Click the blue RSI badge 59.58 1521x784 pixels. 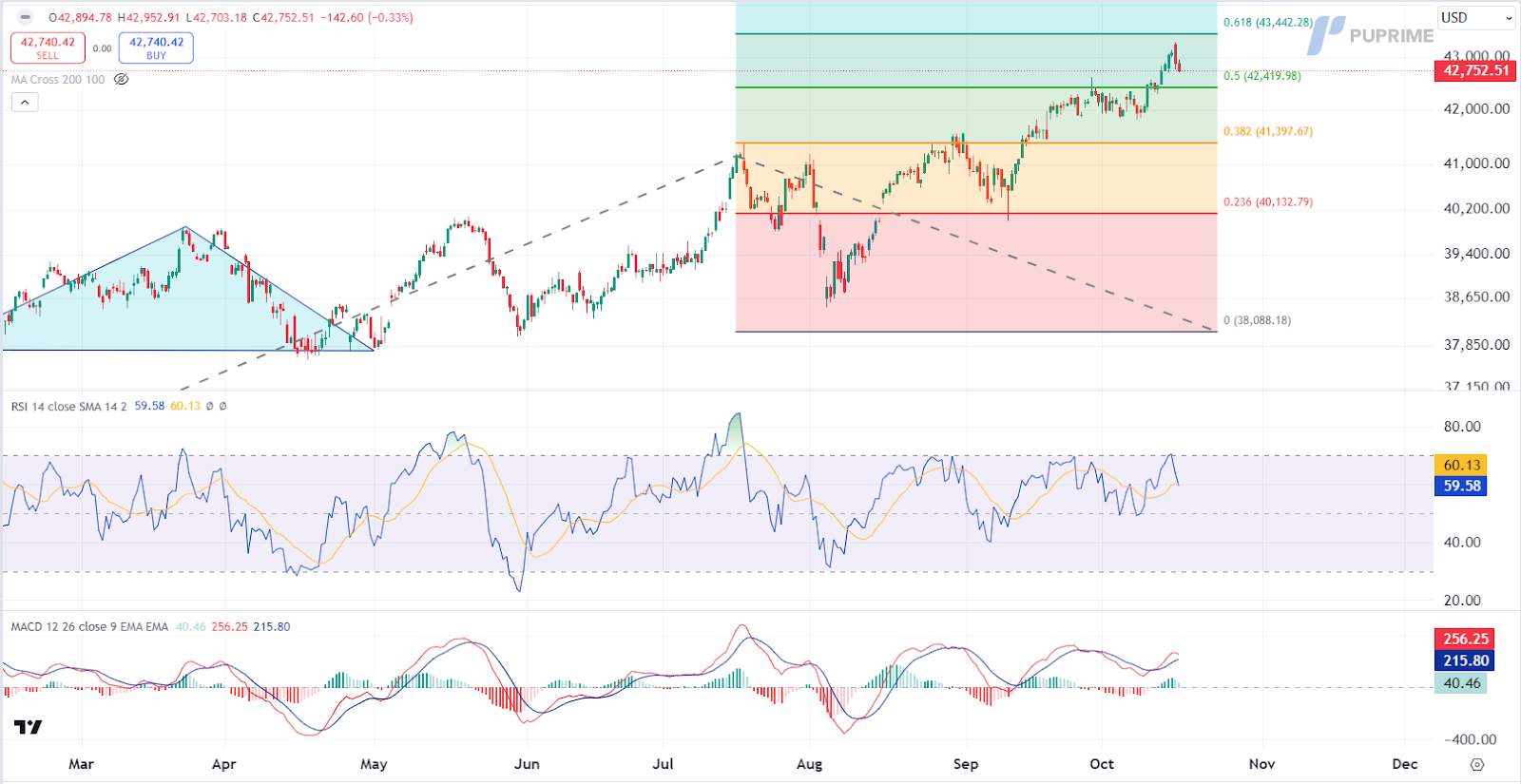coord(1461,486)
